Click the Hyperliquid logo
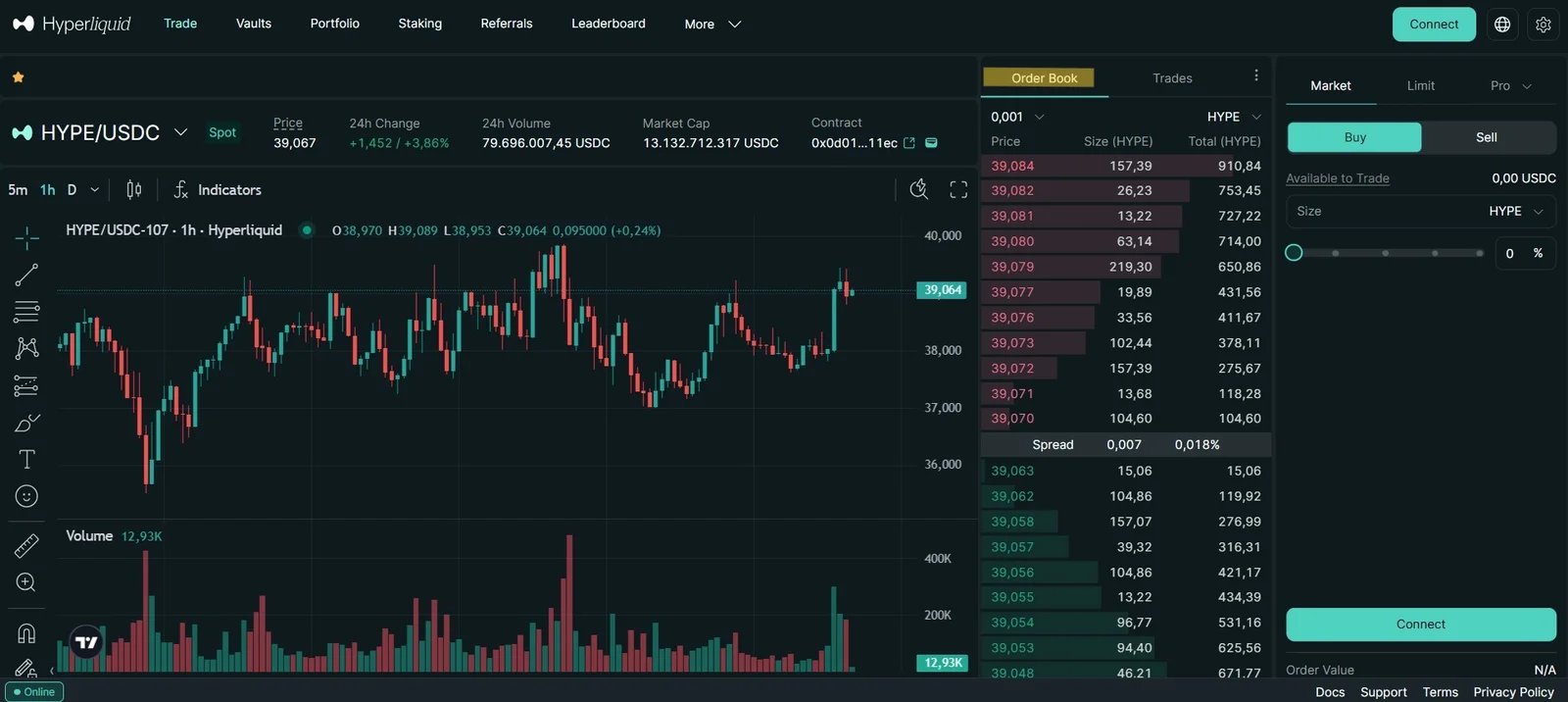This screenshot has height=702, width=1568. pyautogui.click(x=72, y=24)
